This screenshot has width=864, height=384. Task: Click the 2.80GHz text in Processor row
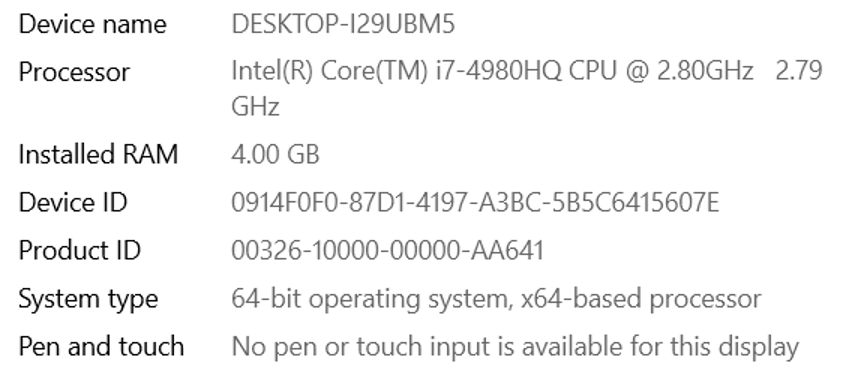pyautogui.click(x=705, y=71)
